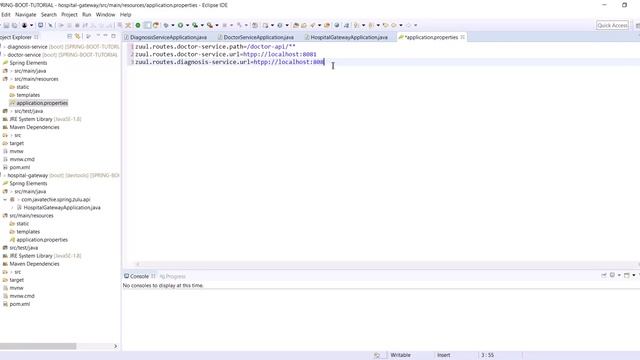
Task: Open the Search menu
Action: (x=49, y=14)
